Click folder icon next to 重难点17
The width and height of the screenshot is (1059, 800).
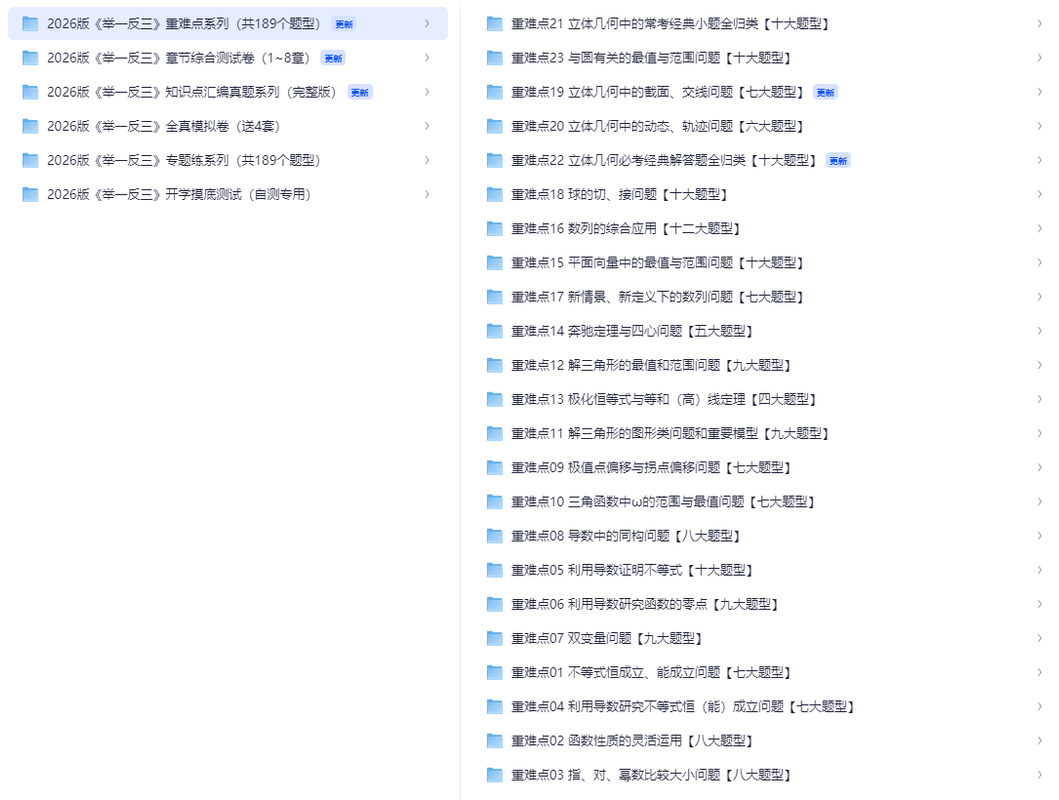(494, 297)
